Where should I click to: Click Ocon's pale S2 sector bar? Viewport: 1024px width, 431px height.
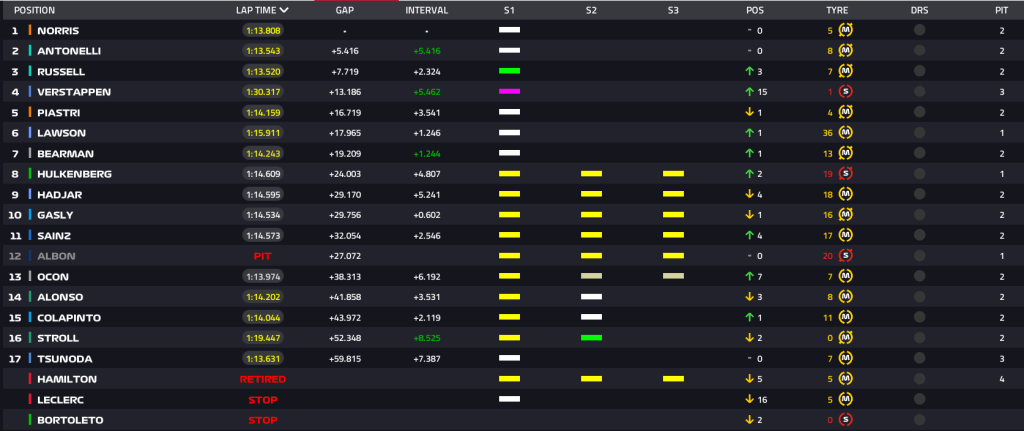pyautogui.click(x=591, y=276)
